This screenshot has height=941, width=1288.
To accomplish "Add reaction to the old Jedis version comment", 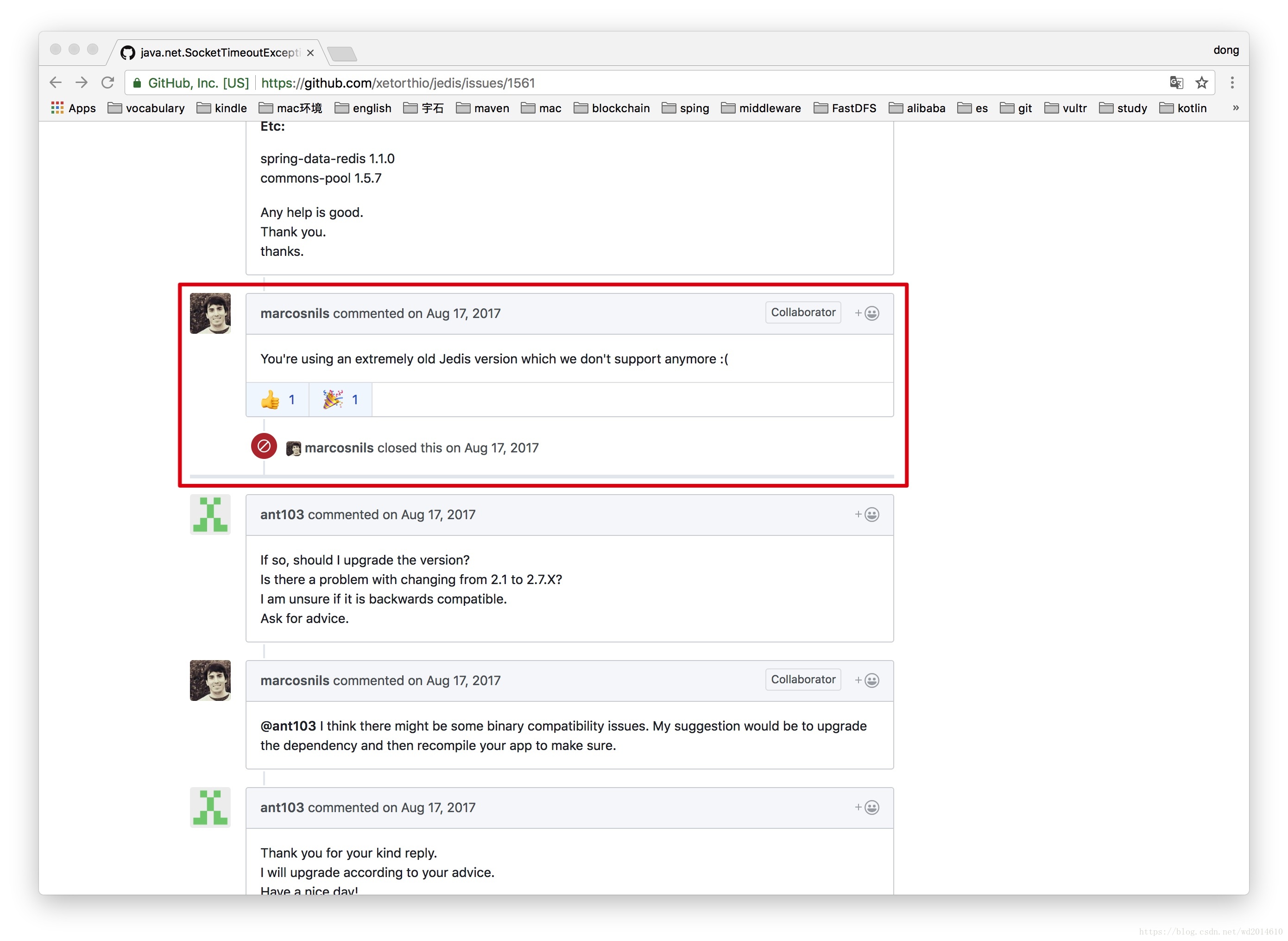I will tap(867, 313).
